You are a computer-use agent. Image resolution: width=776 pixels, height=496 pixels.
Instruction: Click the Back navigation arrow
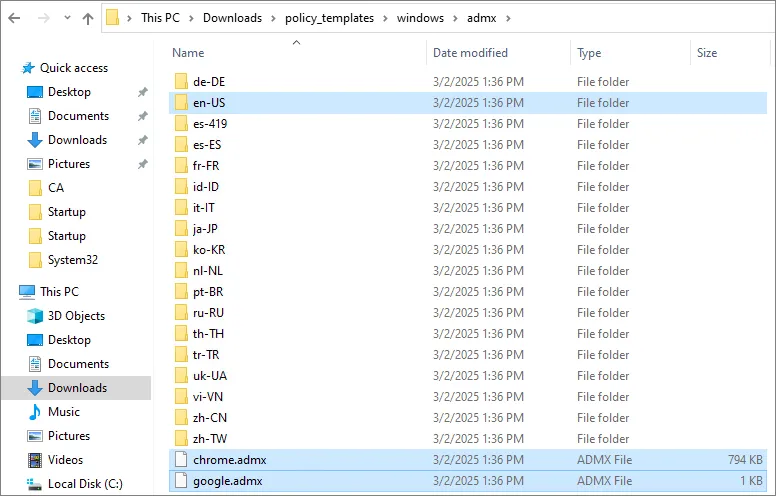pyautogui.click(x=14, y=18)
